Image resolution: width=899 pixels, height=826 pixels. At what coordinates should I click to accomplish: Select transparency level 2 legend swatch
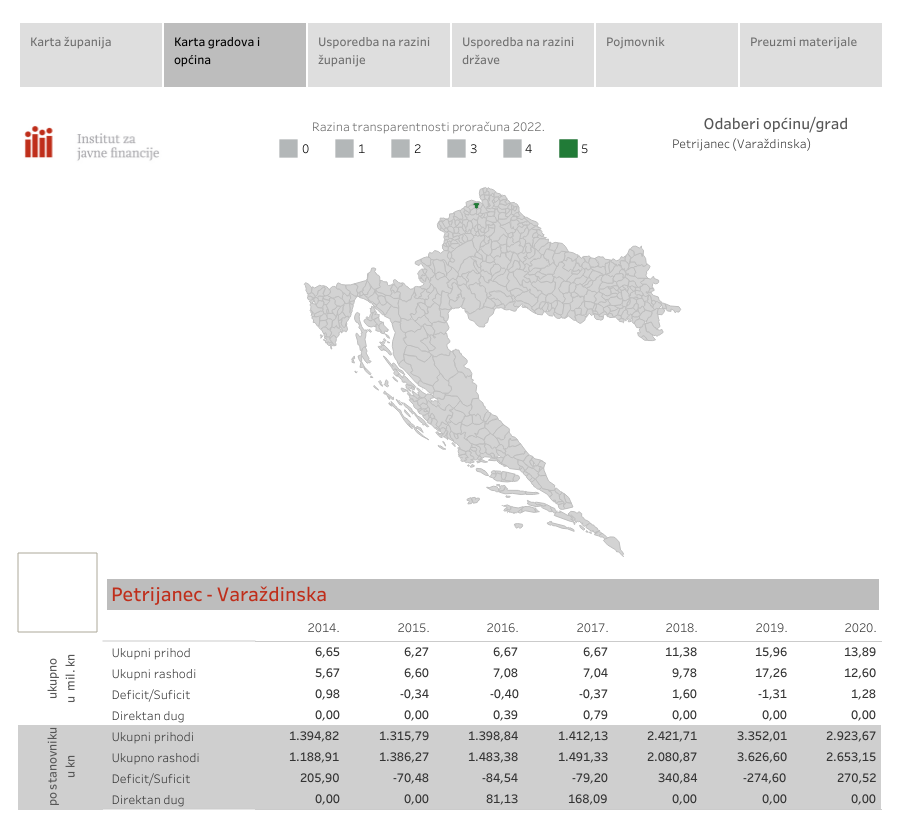pos(401,149)
